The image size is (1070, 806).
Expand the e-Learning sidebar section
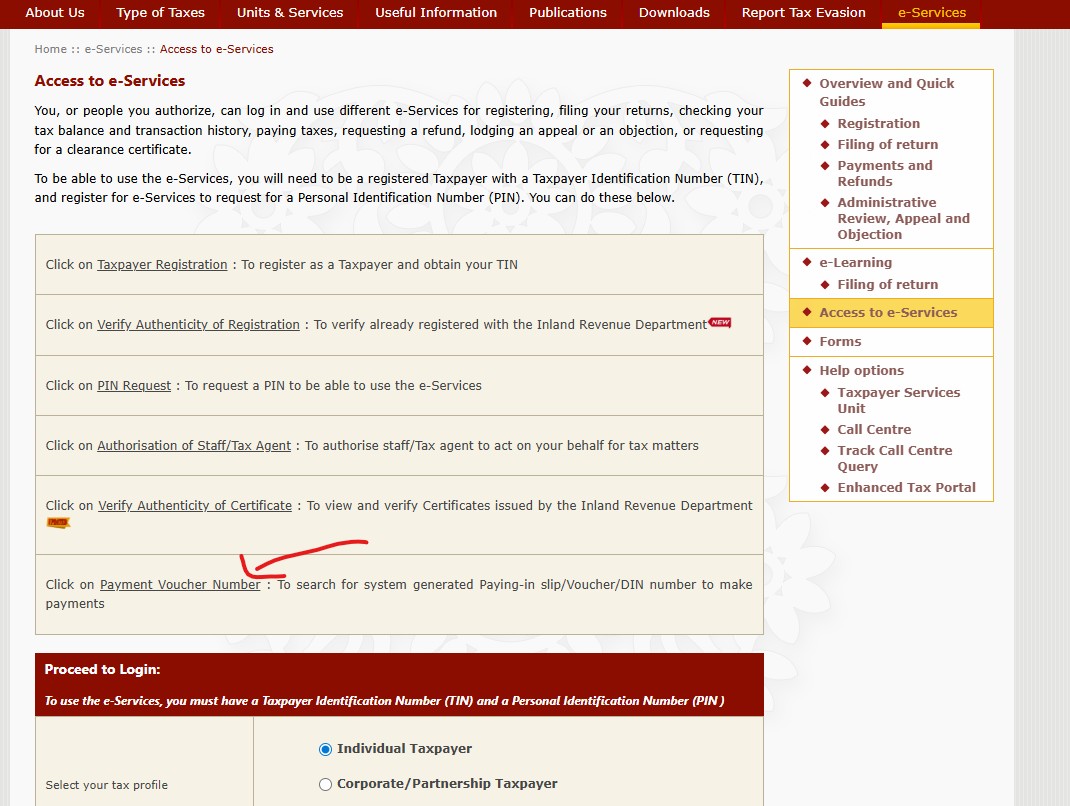855,263
